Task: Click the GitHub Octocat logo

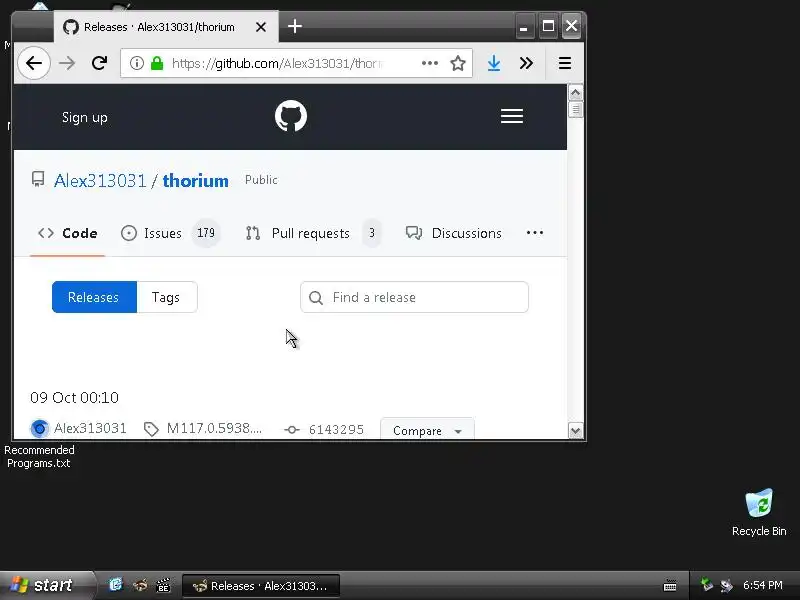Action: click(291, 116)
